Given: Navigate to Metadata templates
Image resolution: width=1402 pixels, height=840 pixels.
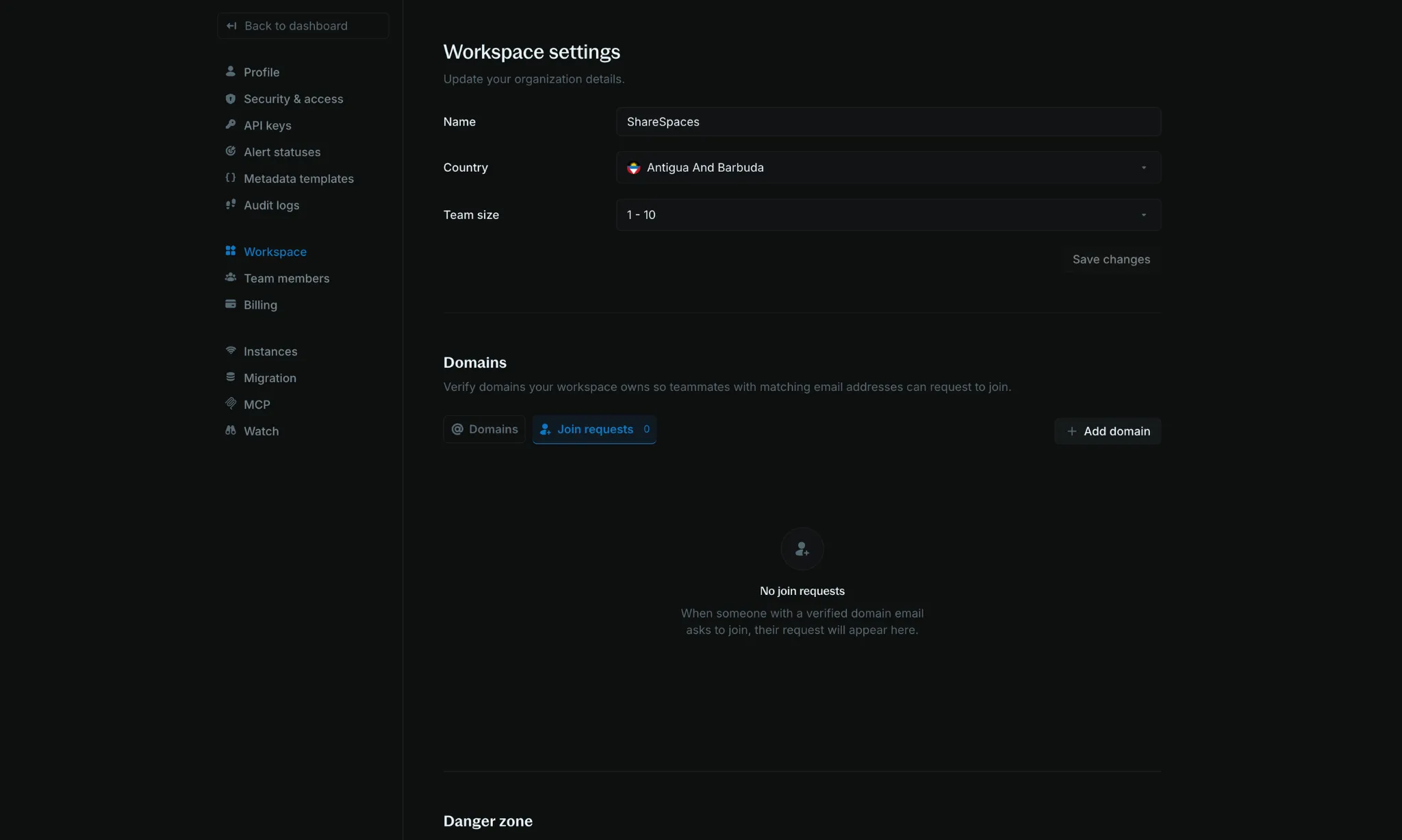Looking at the screenshot, I should pos(298,179).
